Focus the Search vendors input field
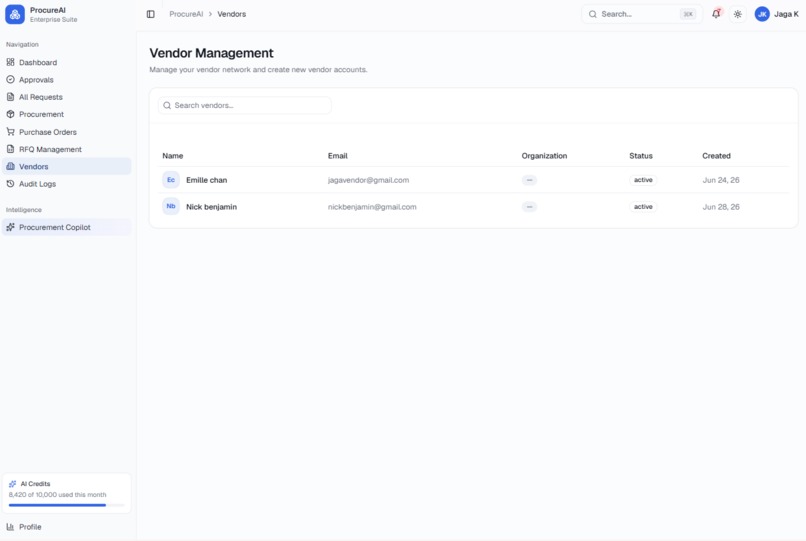This screenshot has height=541, width=806. click(x=245, y=105)
